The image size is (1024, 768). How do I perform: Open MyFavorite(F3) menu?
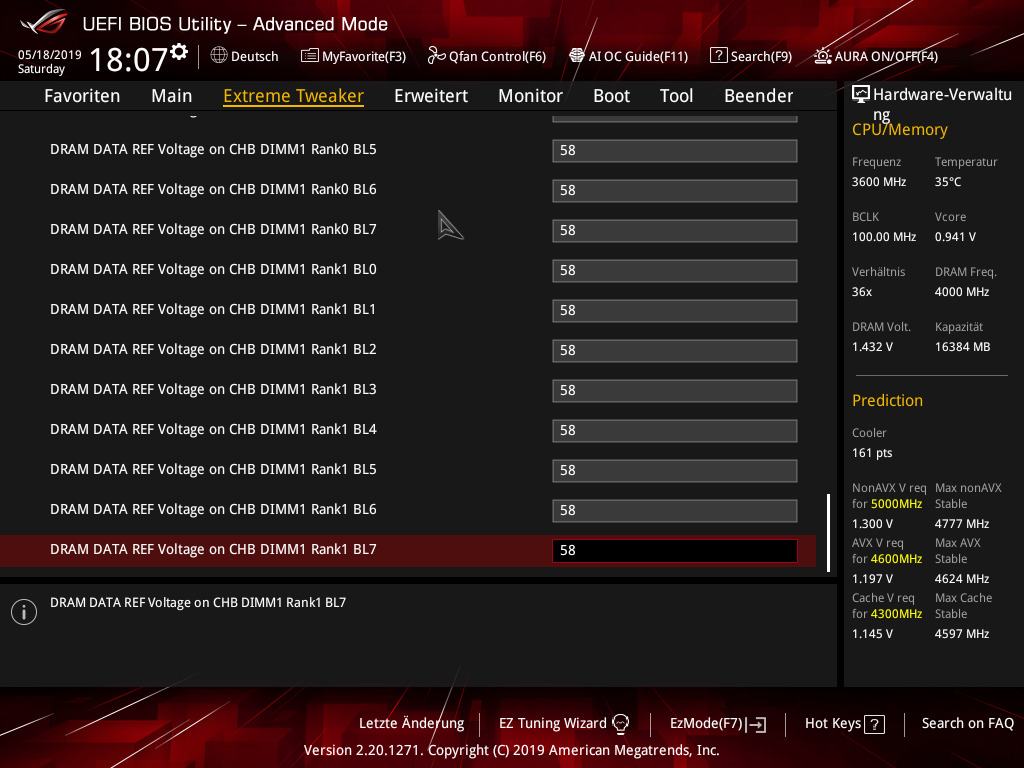(353, 56)
